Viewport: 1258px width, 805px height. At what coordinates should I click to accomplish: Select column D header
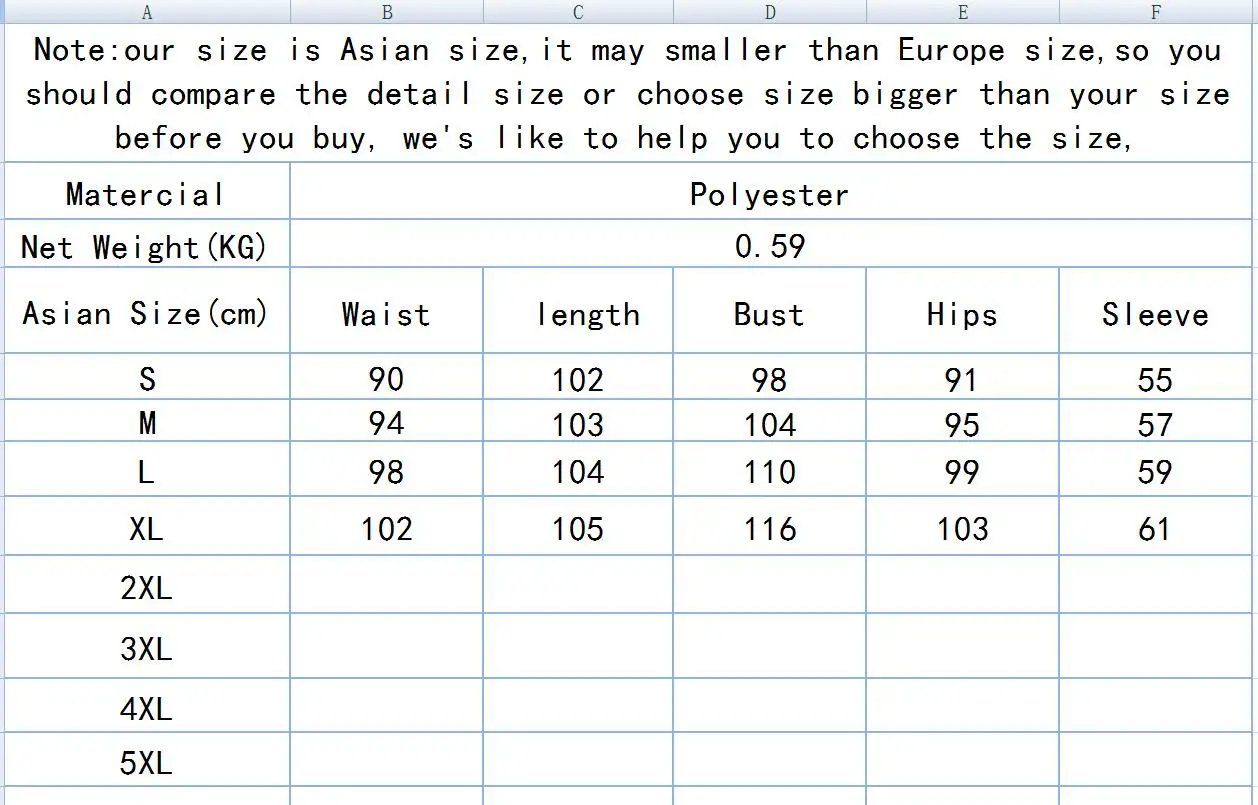point(770,12)
